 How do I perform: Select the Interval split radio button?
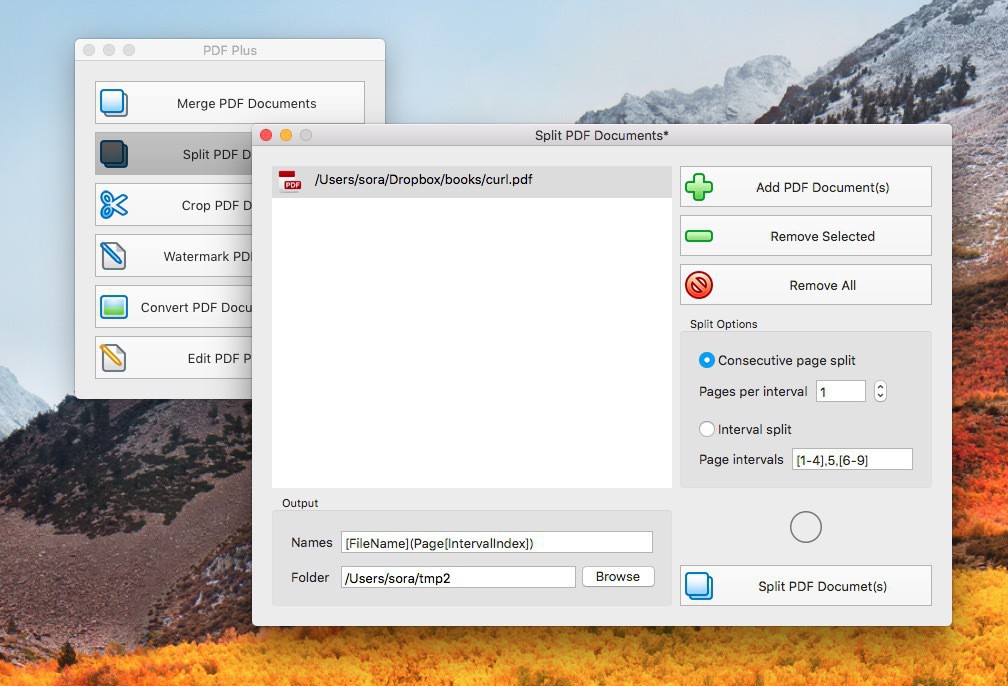(707, 429)
